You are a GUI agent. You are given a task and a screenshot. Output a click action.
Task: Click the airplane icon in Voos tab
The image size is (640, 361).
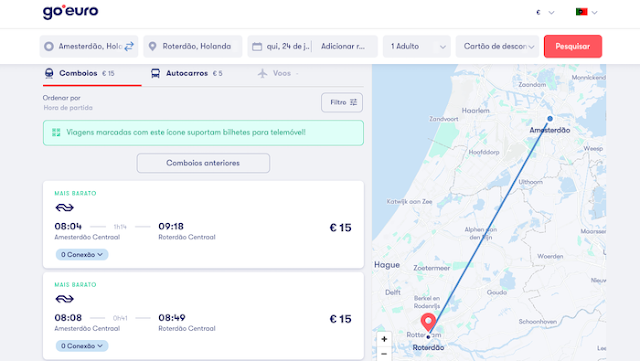click(262, 74)
